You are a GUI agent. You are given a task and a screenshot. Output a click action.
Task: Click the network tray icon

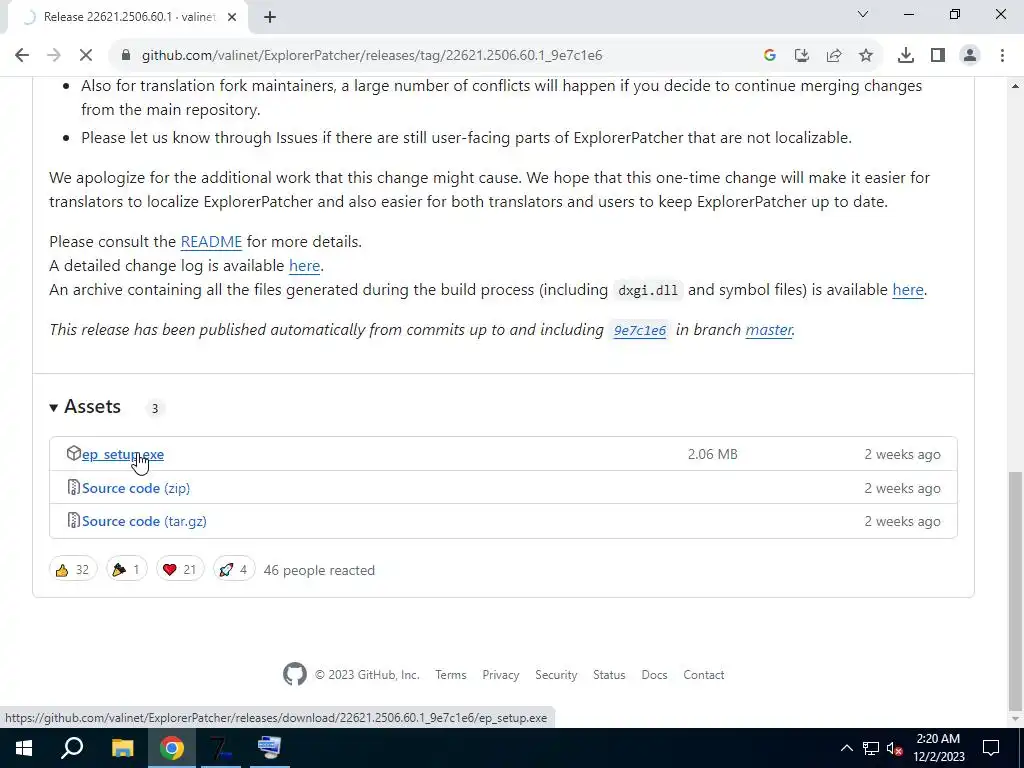click(x=871, y=748)
